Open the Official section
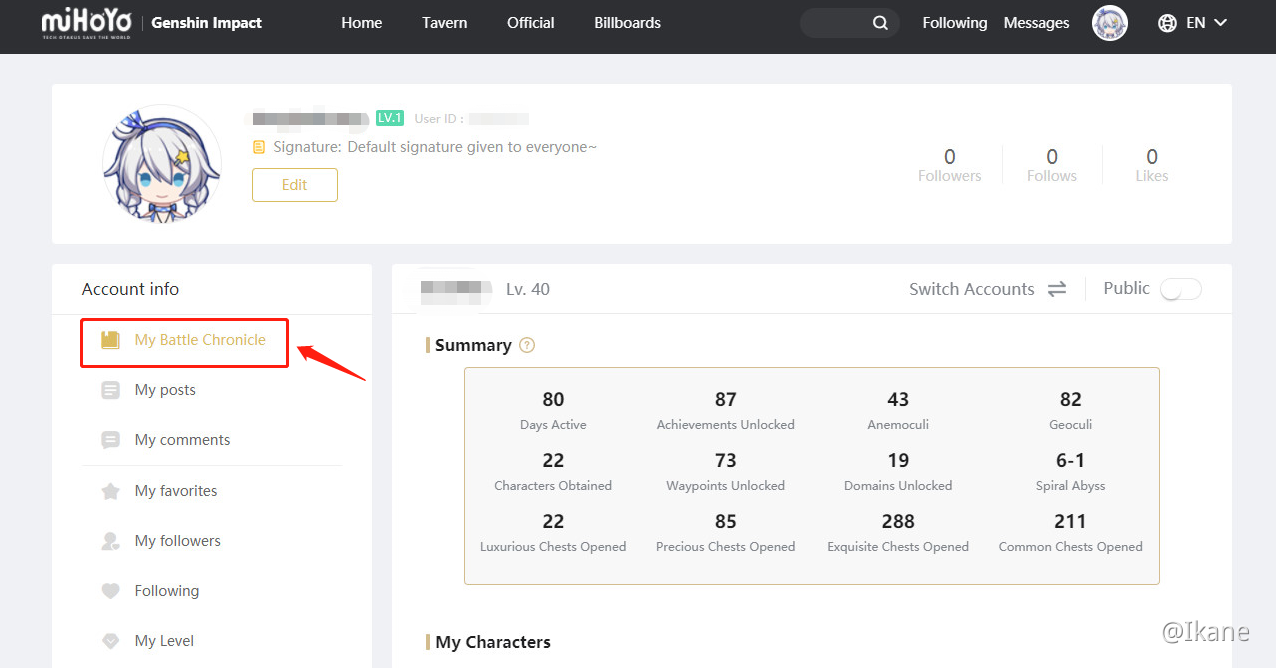The image size is (1276, 670). click(x=530, y=23)
